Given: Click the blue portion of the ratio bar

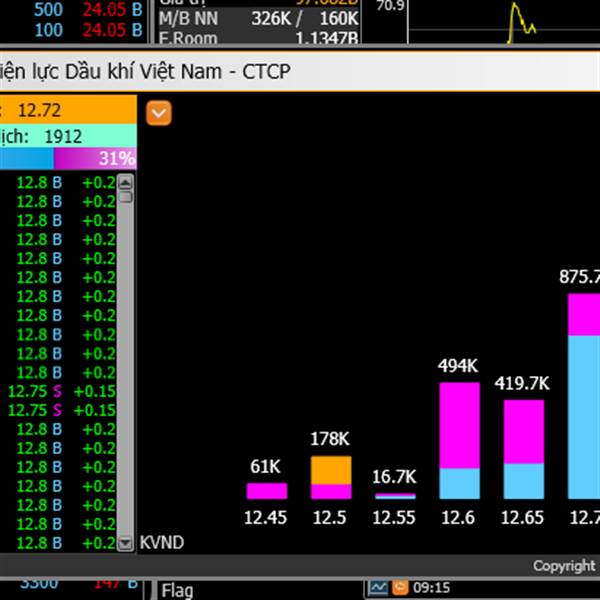Looking at the screenshot, I should (x=27, y=158).
